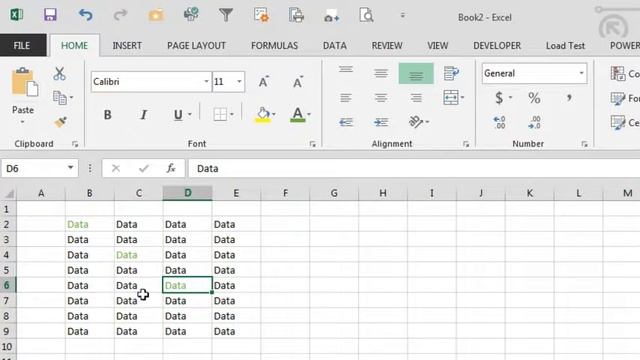This screenshot has width=640, height=360.
Task: Toggle Wrap Text
Action: [451, 73]
